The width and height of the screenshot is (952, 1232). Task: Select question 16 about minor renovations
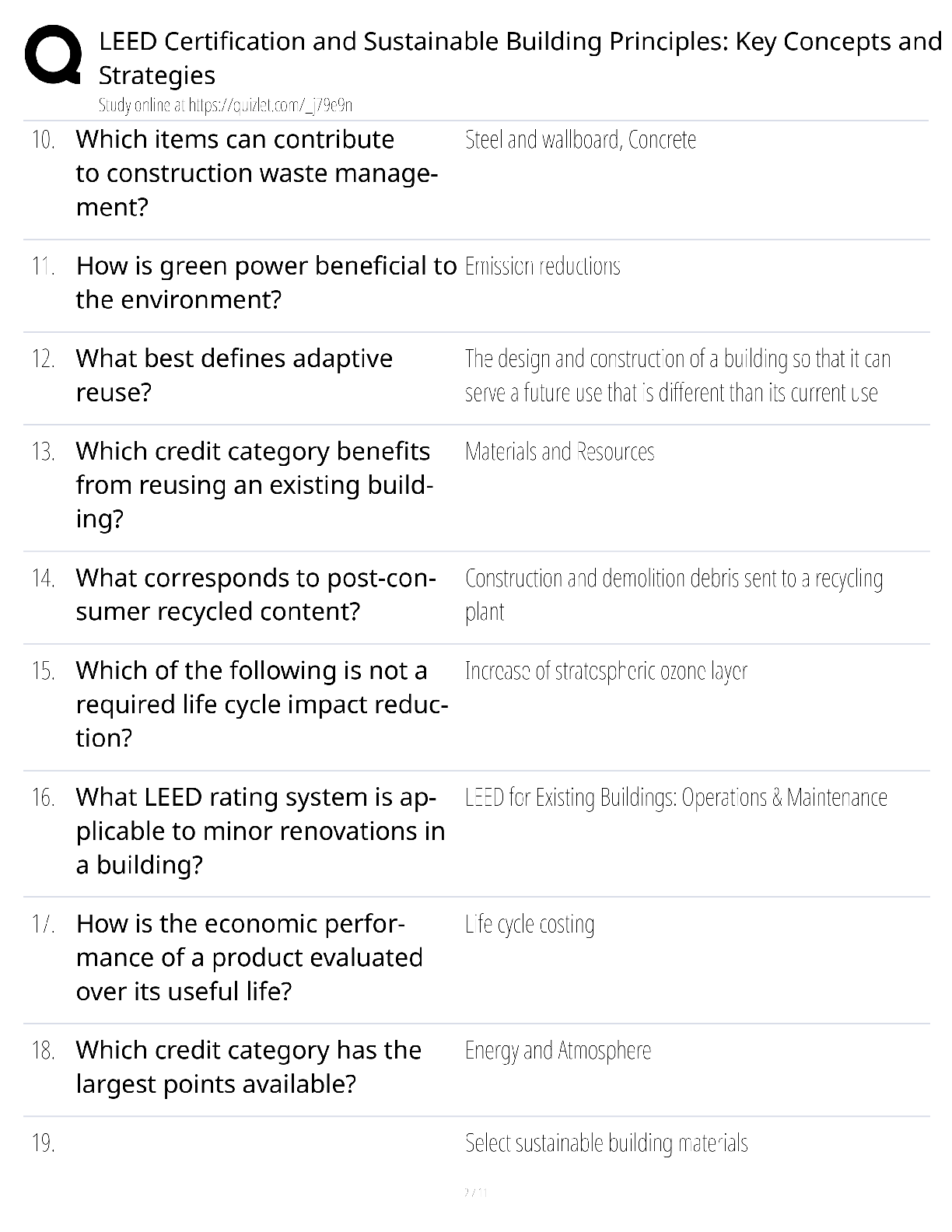click(261, 831)
